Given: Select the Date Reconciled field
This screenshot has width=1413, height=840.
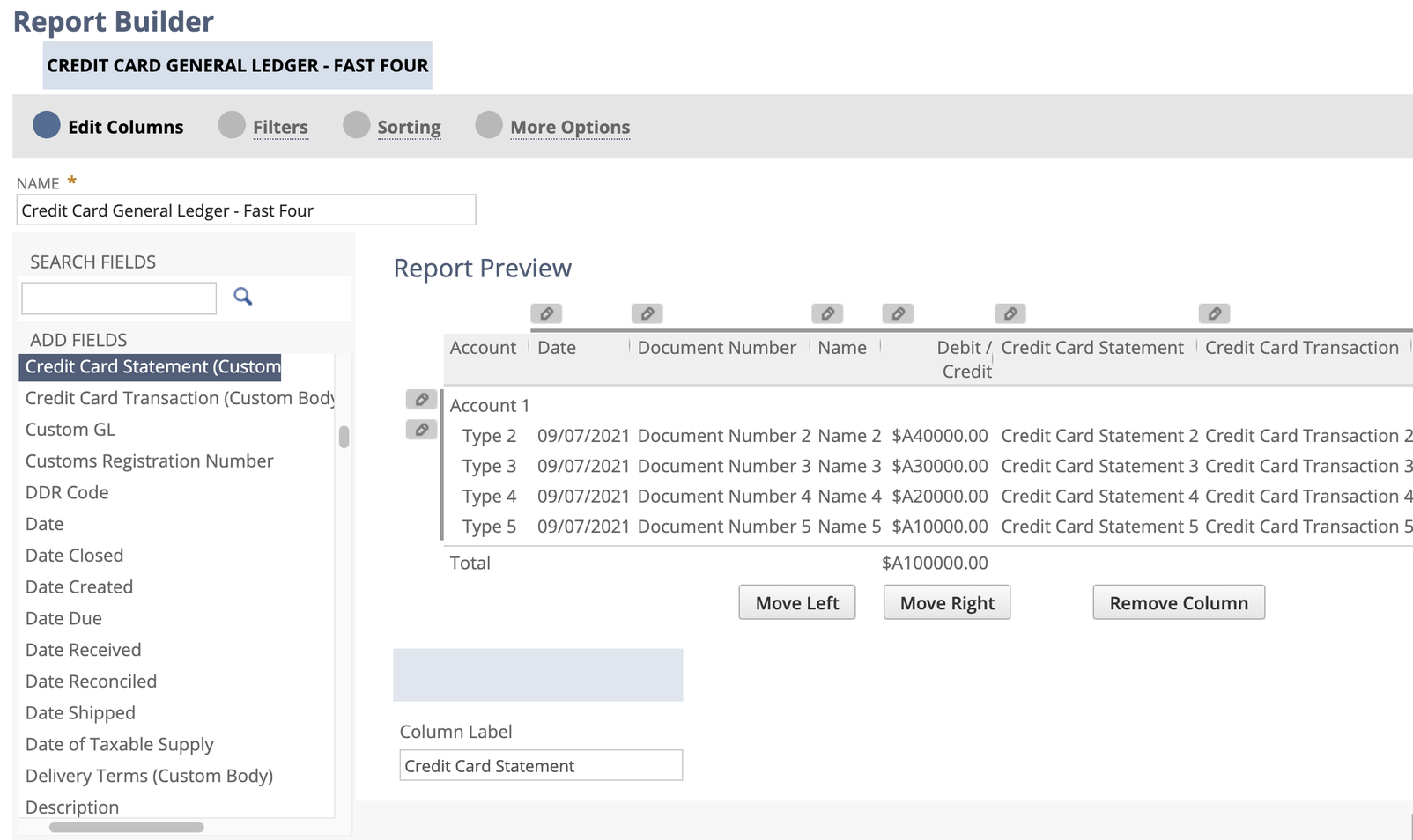Looking at the screenshot, I should [92, 682].
